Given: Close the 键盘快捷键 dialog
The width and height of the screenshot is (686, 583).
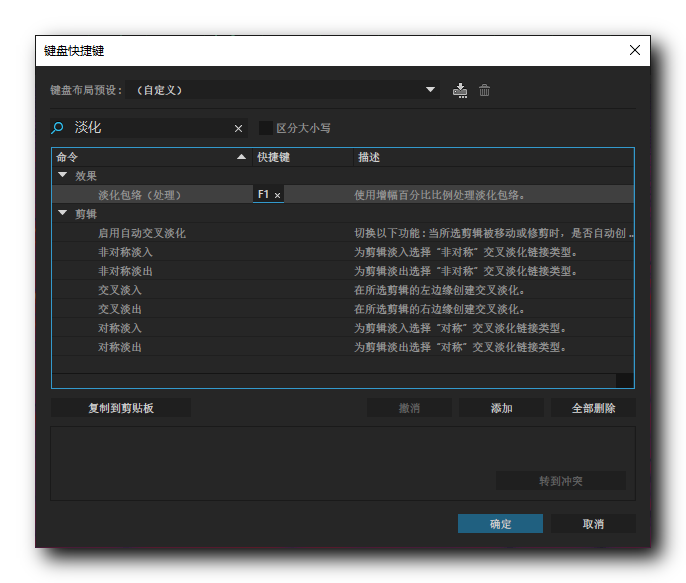Looking at the screenshot, I should point(635,50).
